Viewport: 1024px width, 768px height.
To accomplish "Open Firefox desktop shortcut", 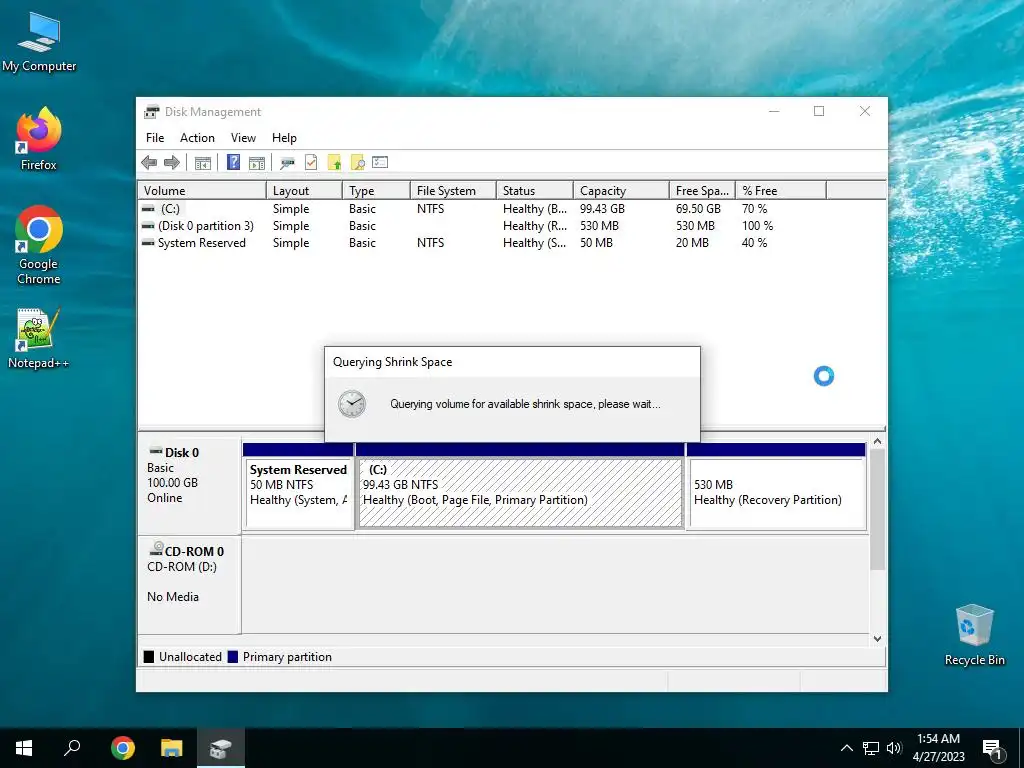I will coord(39,140).
